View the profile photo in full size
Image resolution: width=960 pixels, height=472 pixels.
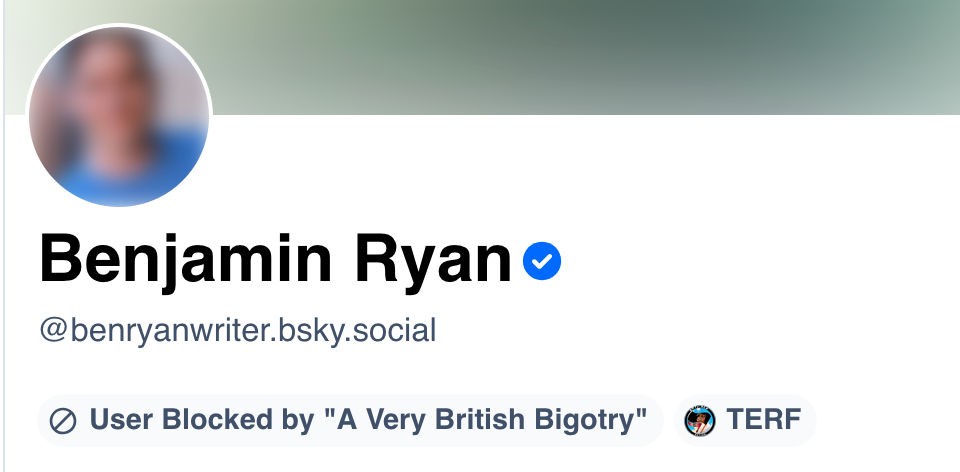coord(119,116)
